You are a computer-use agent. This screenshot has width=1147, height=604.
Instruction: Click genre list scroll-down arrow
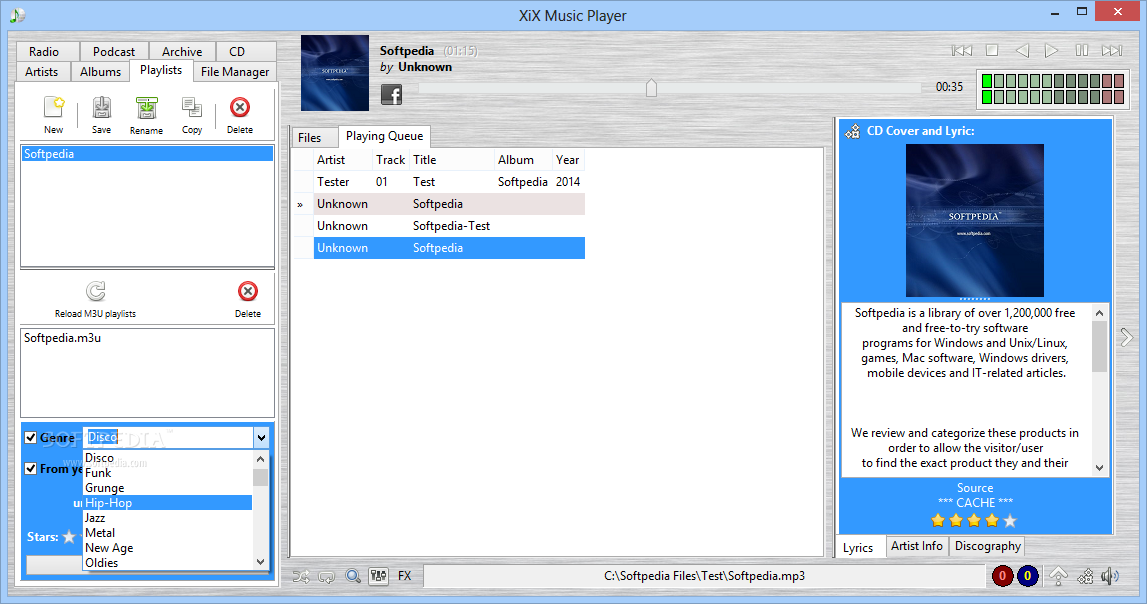coord(260,562)
